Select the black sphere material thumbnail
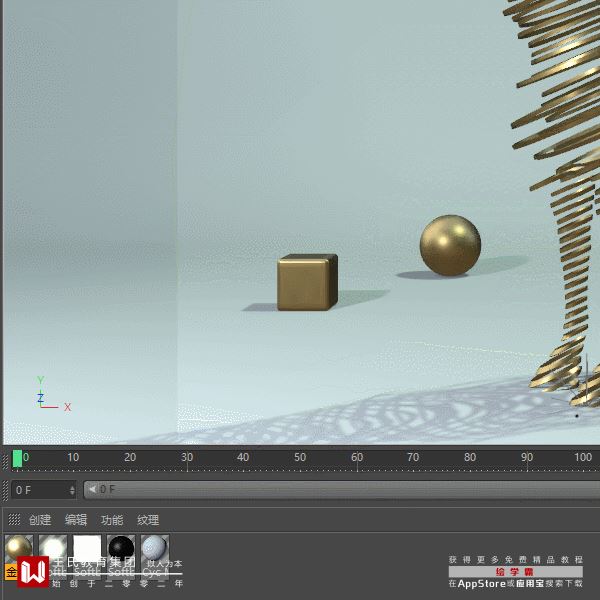Image resolution: width=600 pixels, height=600 pixels. (x=121, y=549)
